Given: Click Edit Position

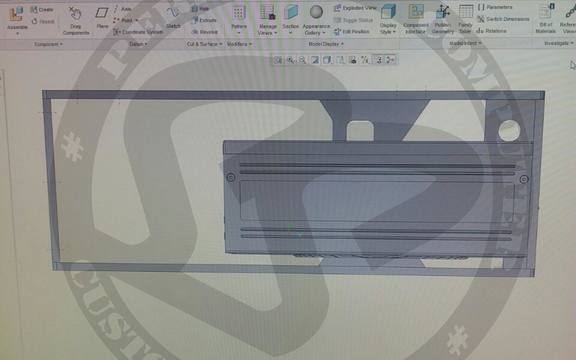Looking at the screenshot, I should tap(352, 32).
